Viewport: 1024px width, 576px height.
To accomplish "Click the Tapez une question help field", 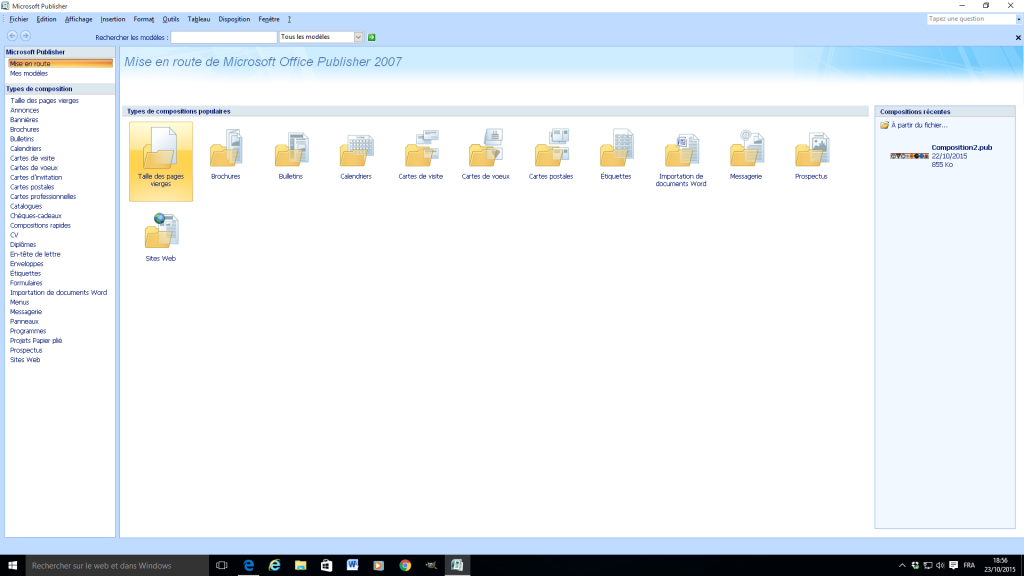I will pyautogui.click(x=971, y=19).
